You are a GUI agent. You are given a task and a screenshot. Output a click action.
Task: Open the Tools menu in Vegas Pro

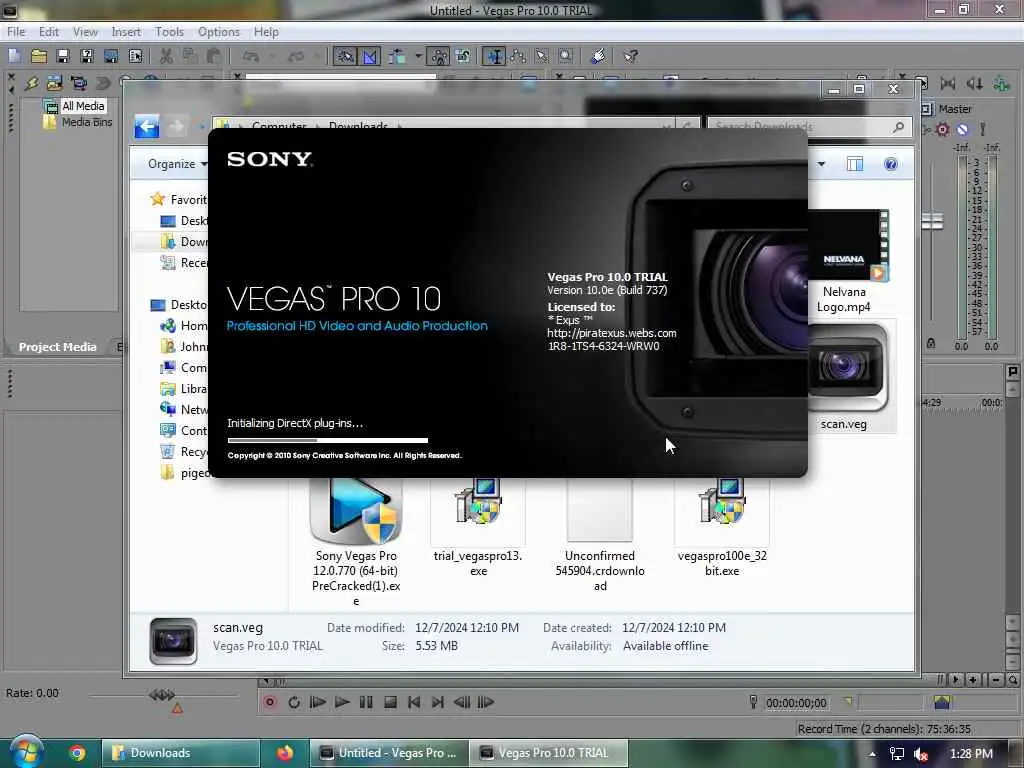pyautogui.click(x=169, y=31)
